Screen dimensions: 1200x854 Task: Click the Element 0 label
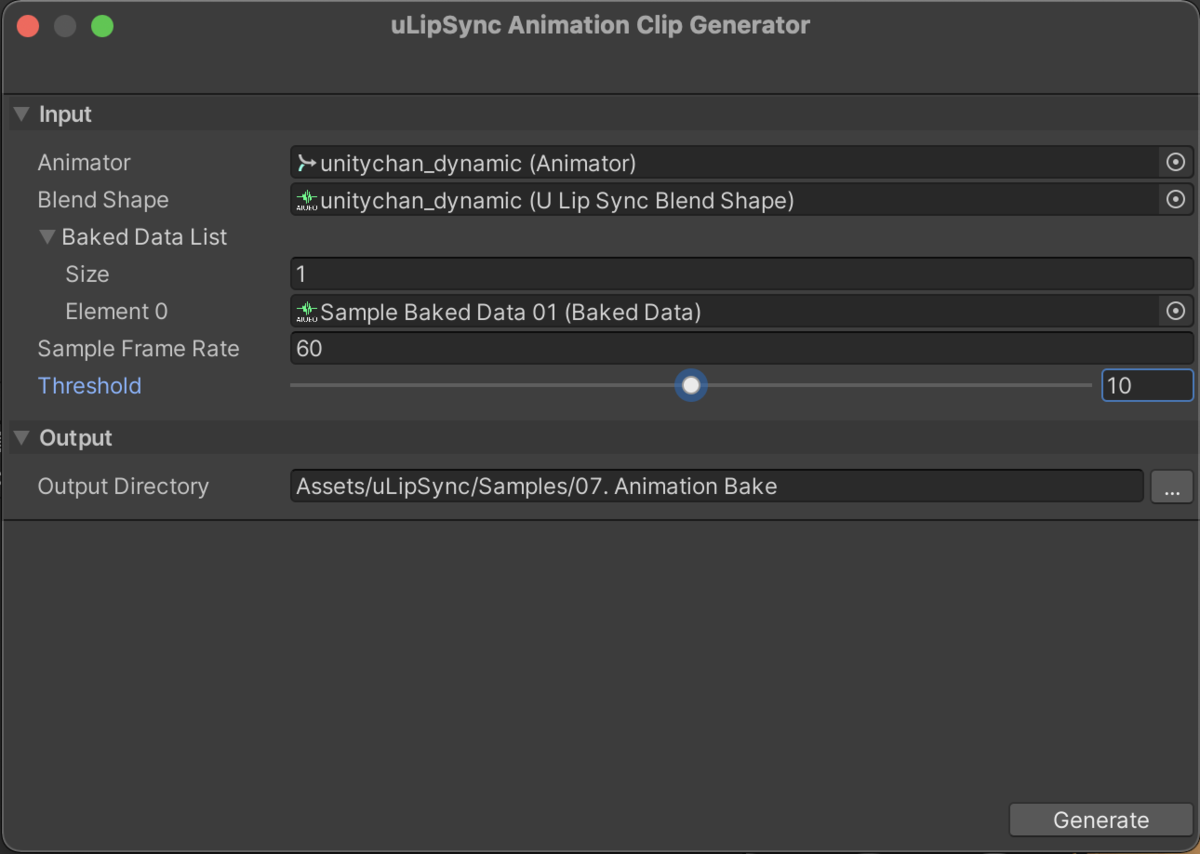point(116,312)
